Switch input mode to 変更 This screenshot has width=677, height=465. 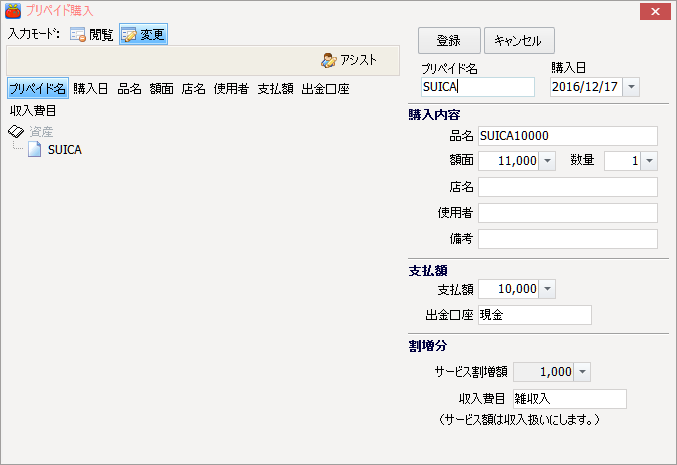pos(143,35)
